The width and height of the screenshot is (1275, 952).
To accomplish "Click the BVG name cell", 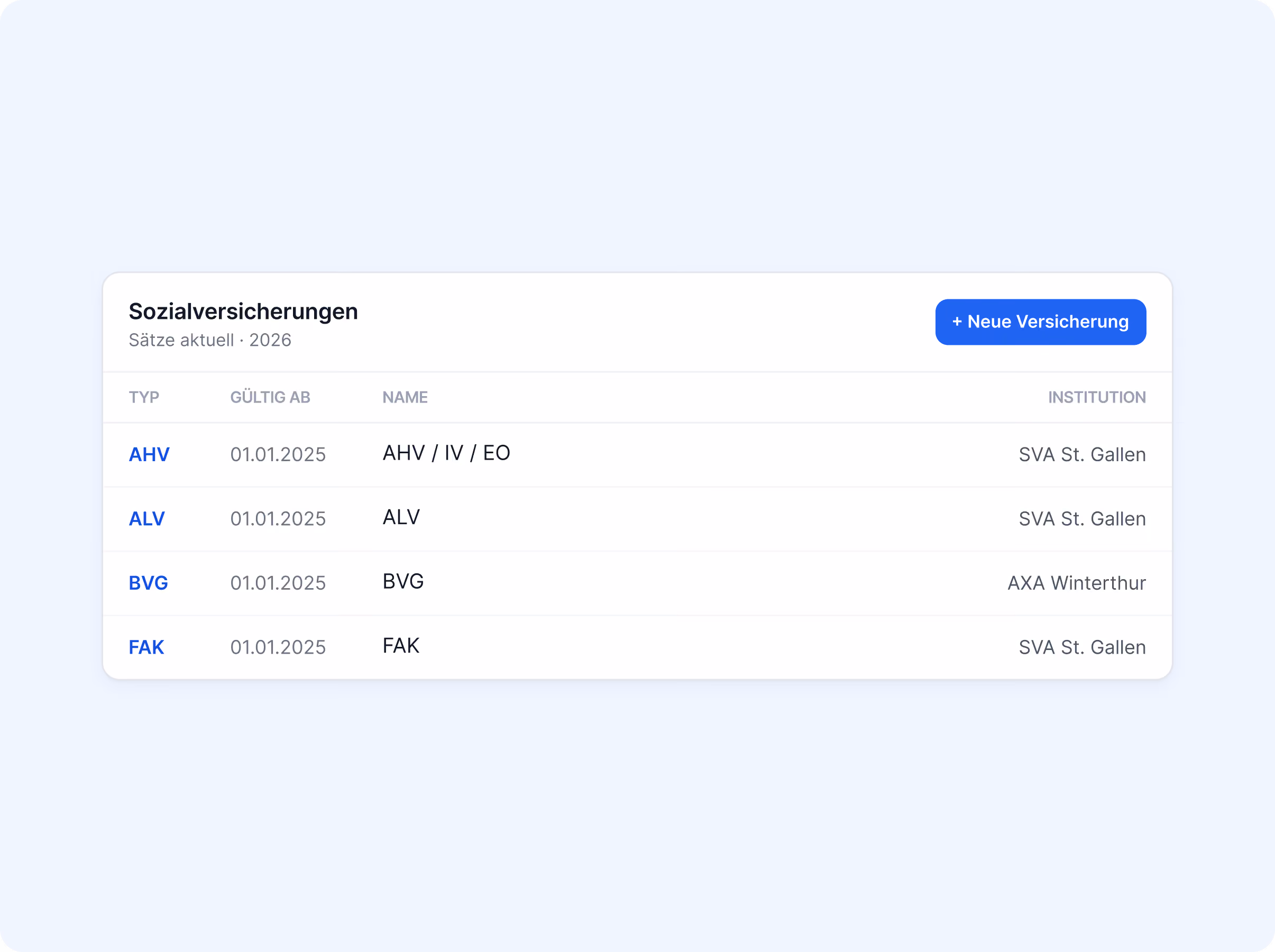I will click(x=403, y=581).
